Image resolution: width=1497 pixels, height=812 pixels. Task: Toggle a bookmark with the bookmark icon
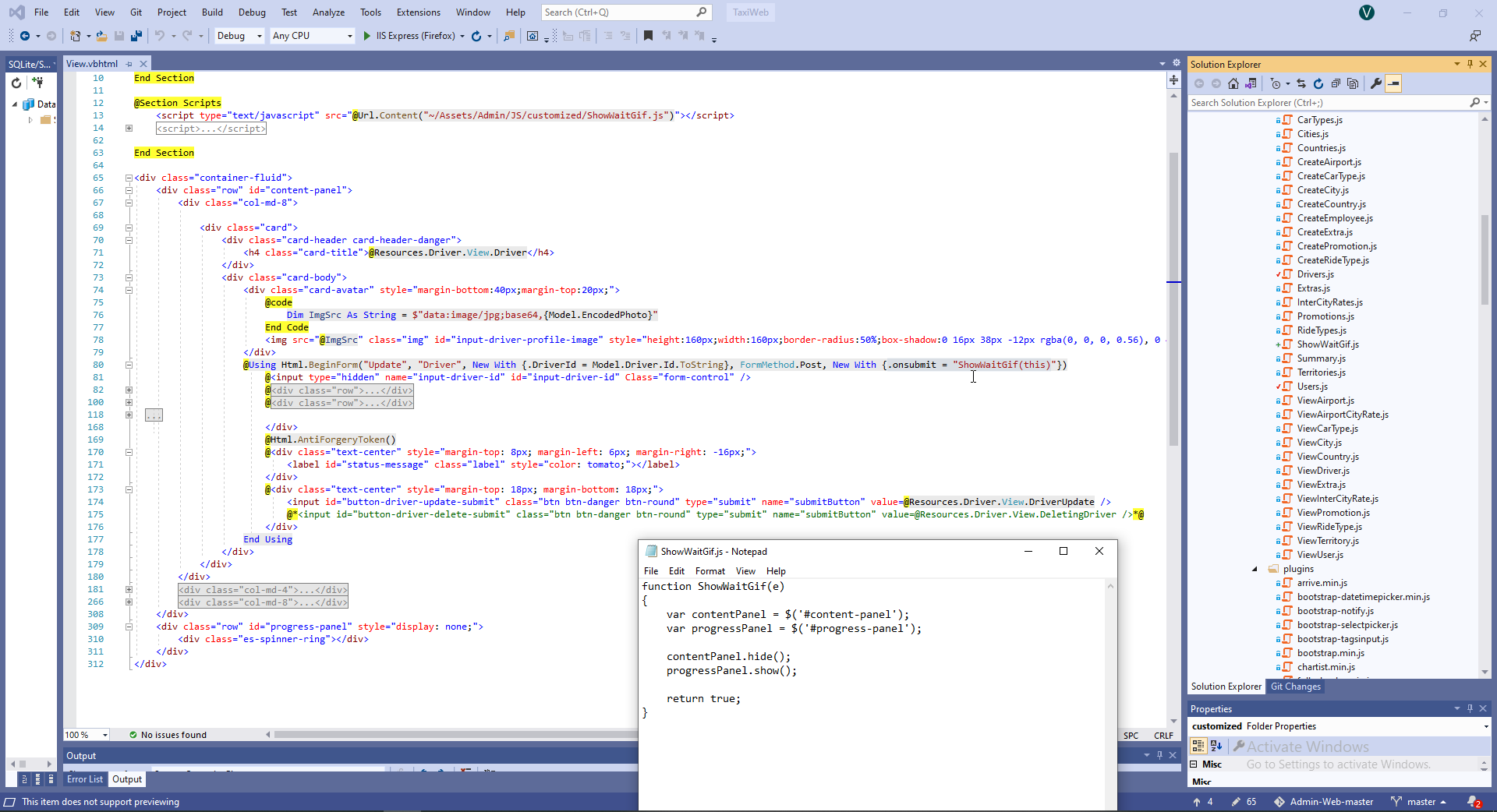pyautogui.click(x=648, y=36)
